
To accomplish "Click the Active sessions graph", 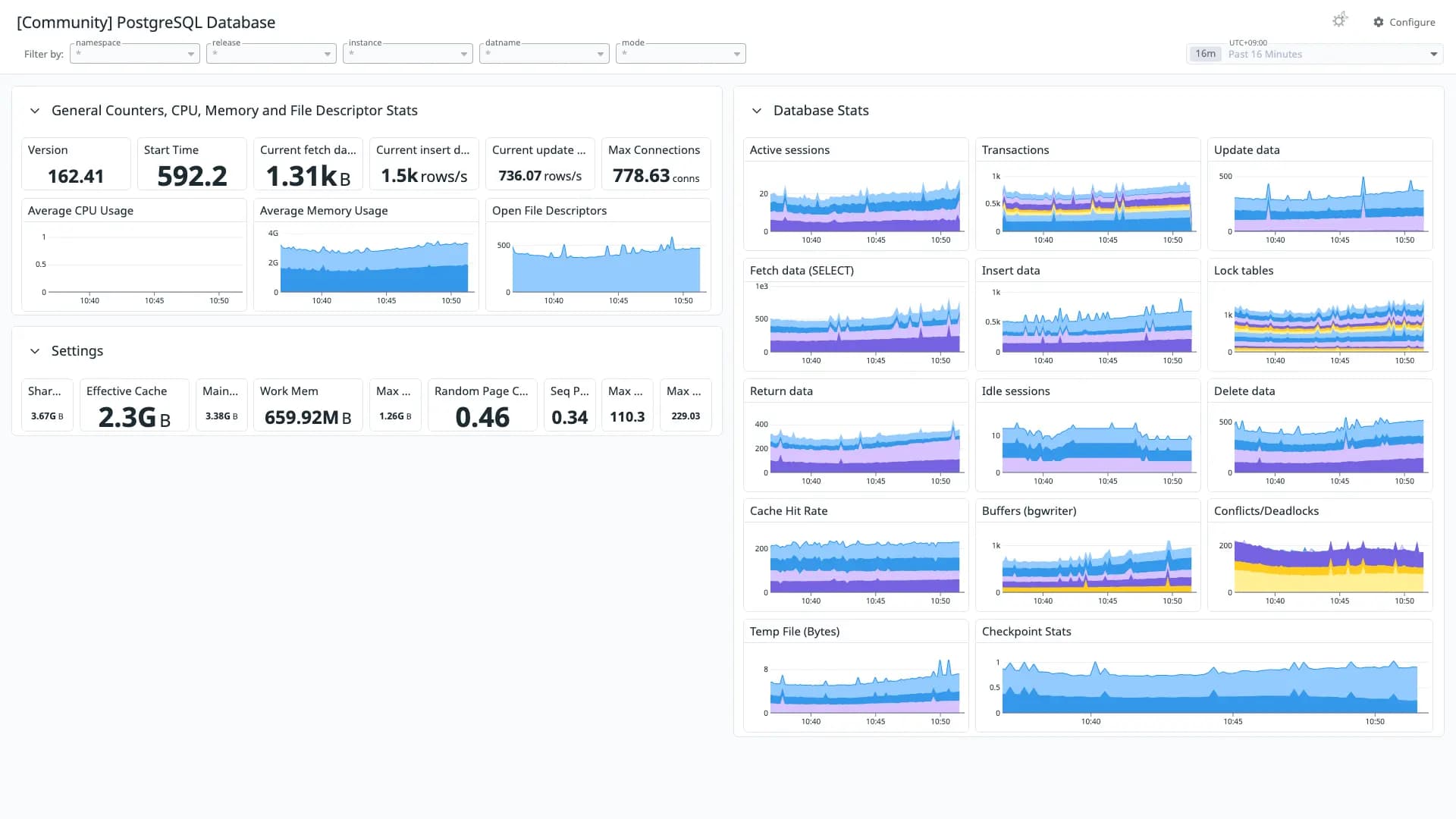I will click(856, 205).
